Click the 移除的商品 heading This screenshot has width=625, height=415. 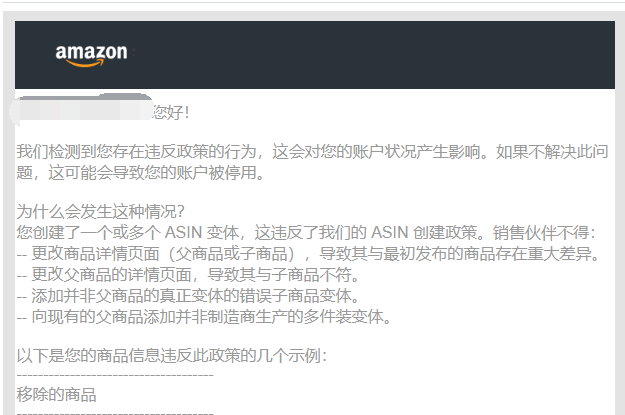coord(56,395)
